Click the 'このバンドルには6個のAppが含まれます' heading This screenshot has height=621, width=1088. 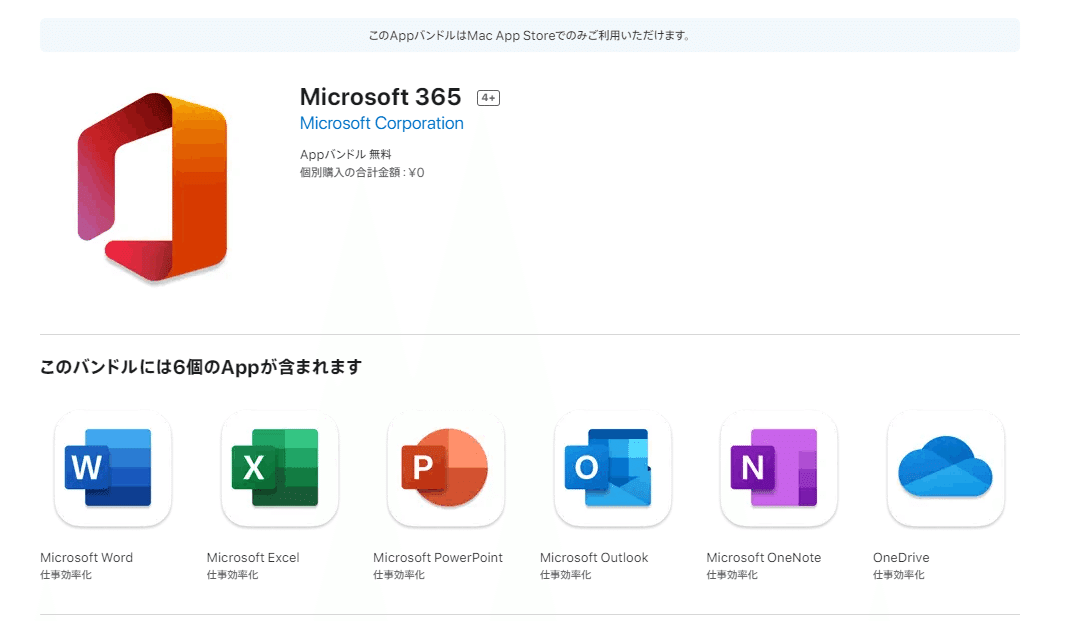pyautogui.click(x=201, y=366)
